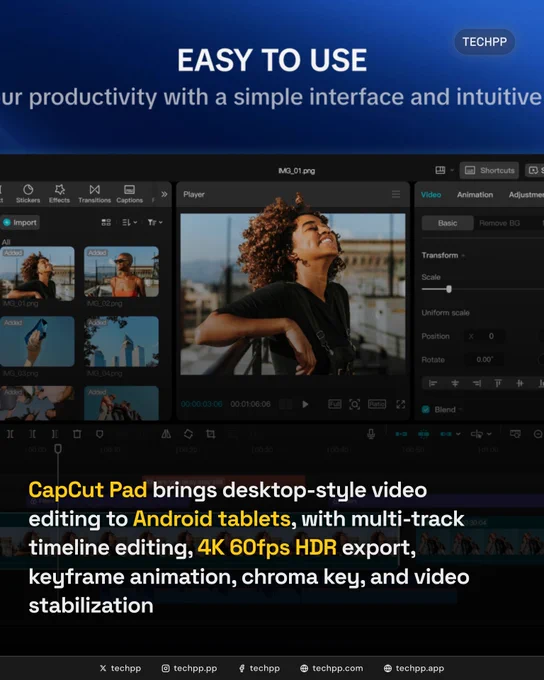Screen dimensions: 544x680
Task: Open techpp X profile link
Action: click(x=120, y=668)
